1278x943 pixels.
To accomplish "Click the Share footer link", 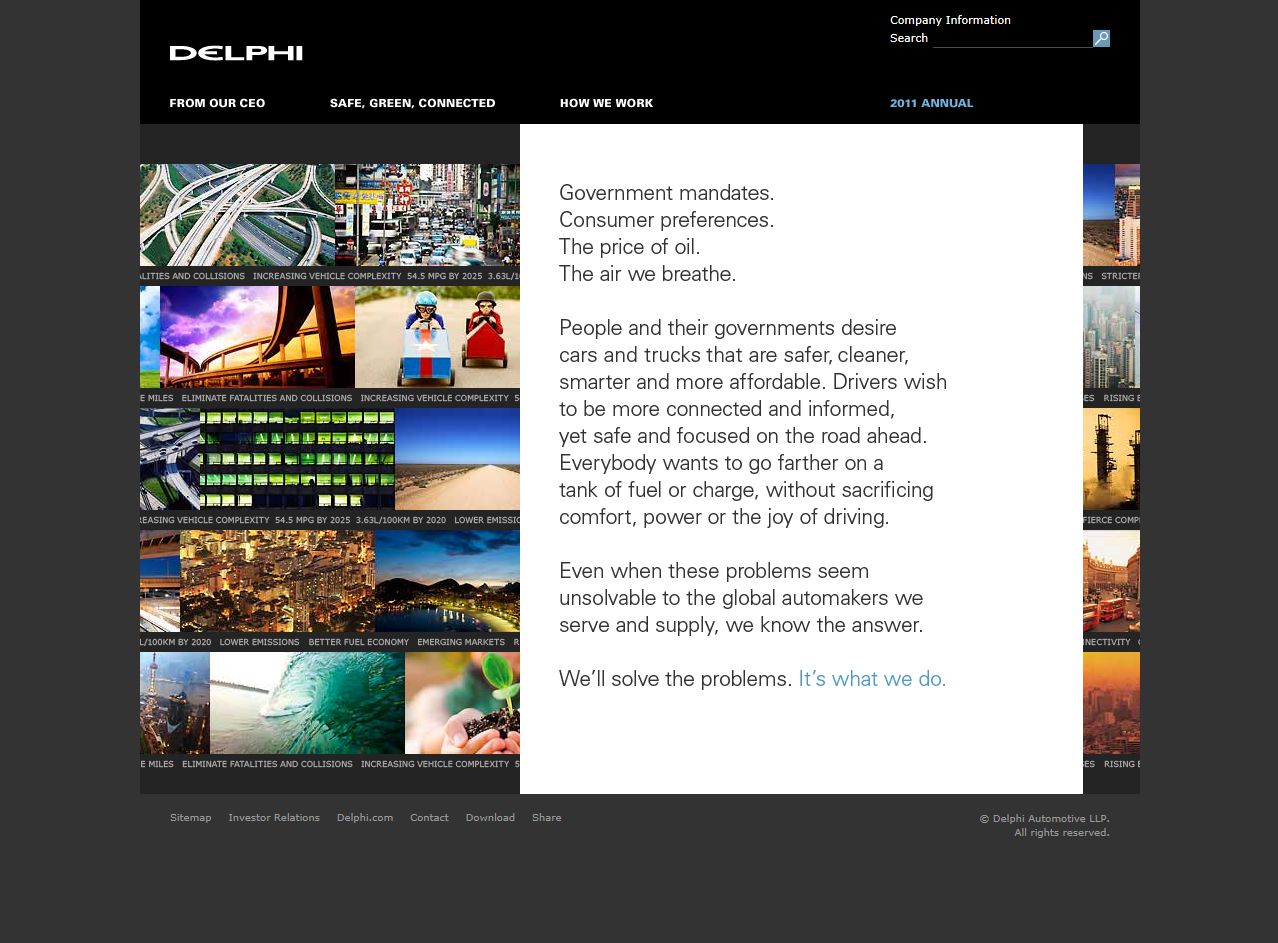I will [x=546, y=817].
